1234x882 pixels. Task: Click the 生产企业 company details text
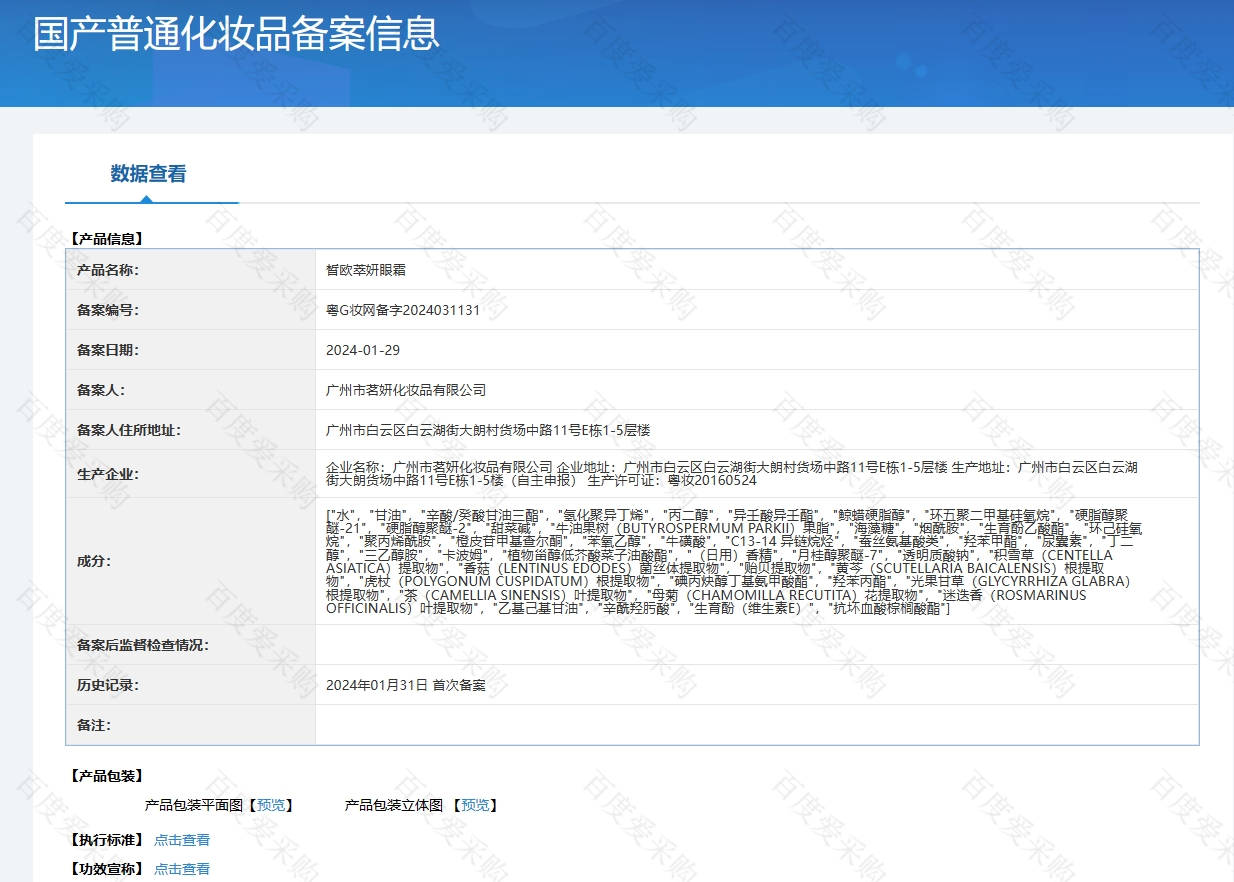pyautogui.click(x=732, y=474)
